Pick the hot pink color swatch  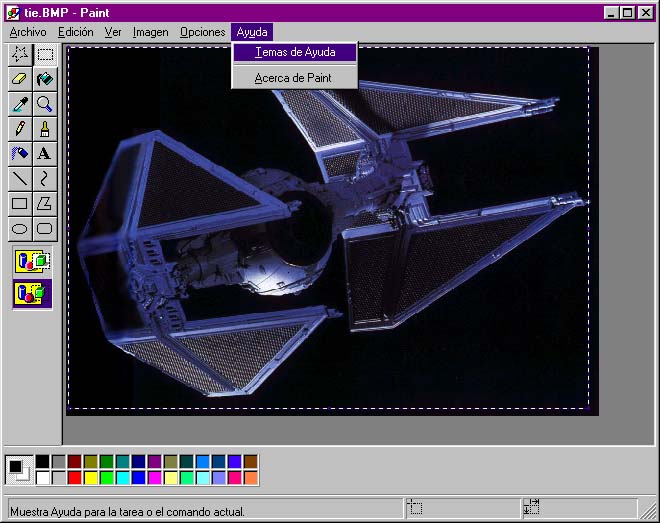(x=234, y=478)
